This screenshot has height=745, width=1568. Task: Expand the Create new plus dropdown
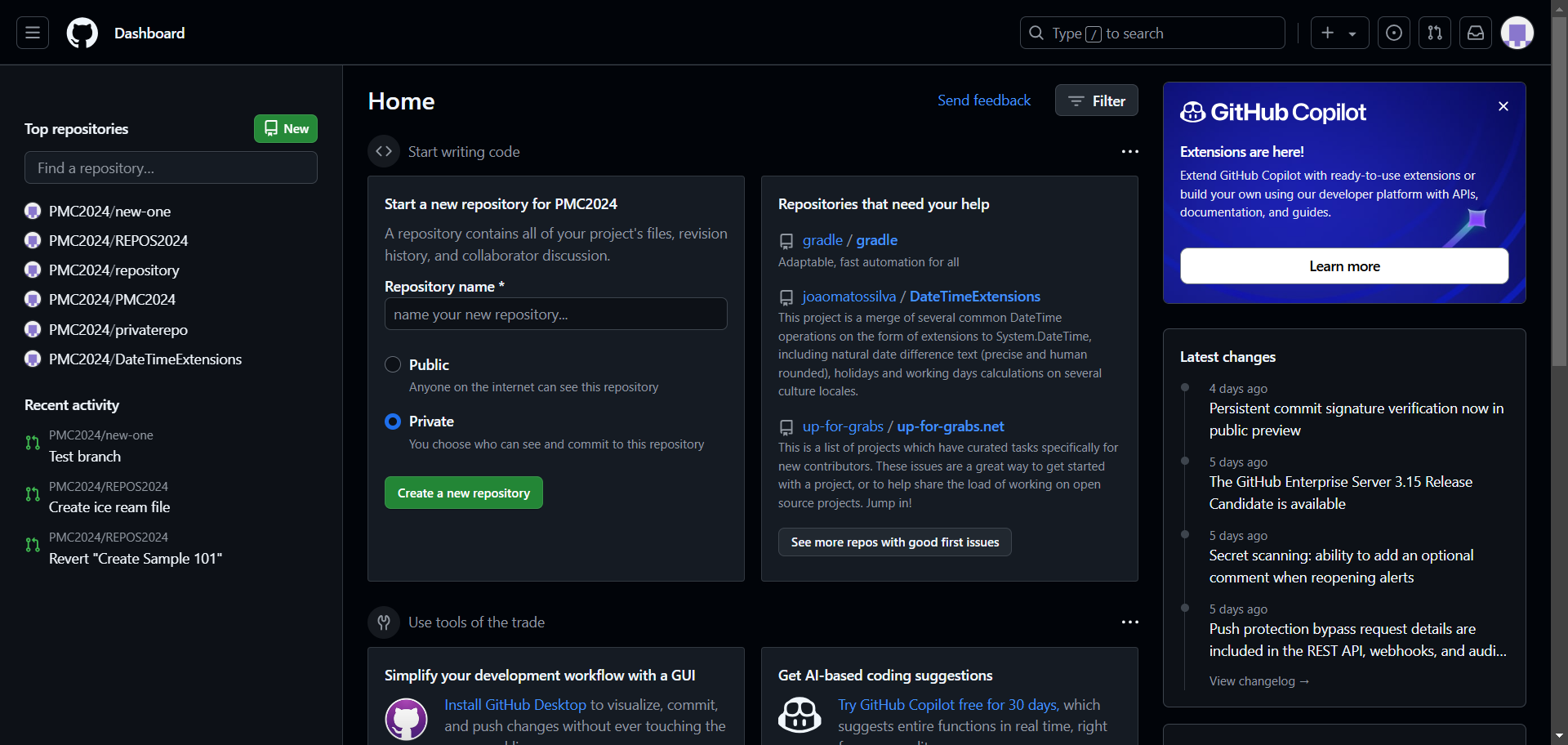[x=1339, y=33]
